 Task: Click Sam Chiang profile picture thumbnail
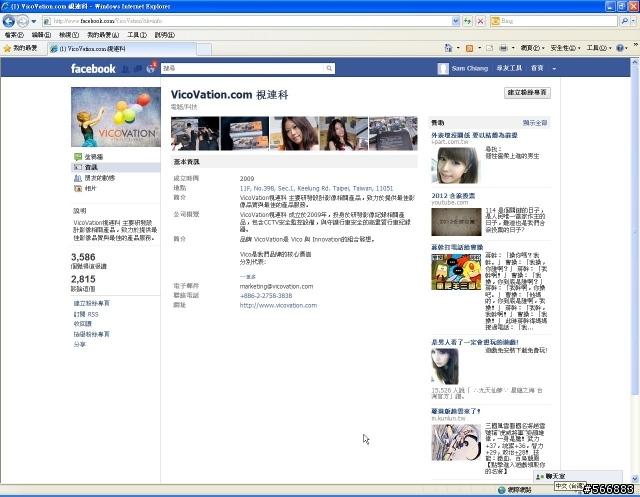tap(443, 69)
